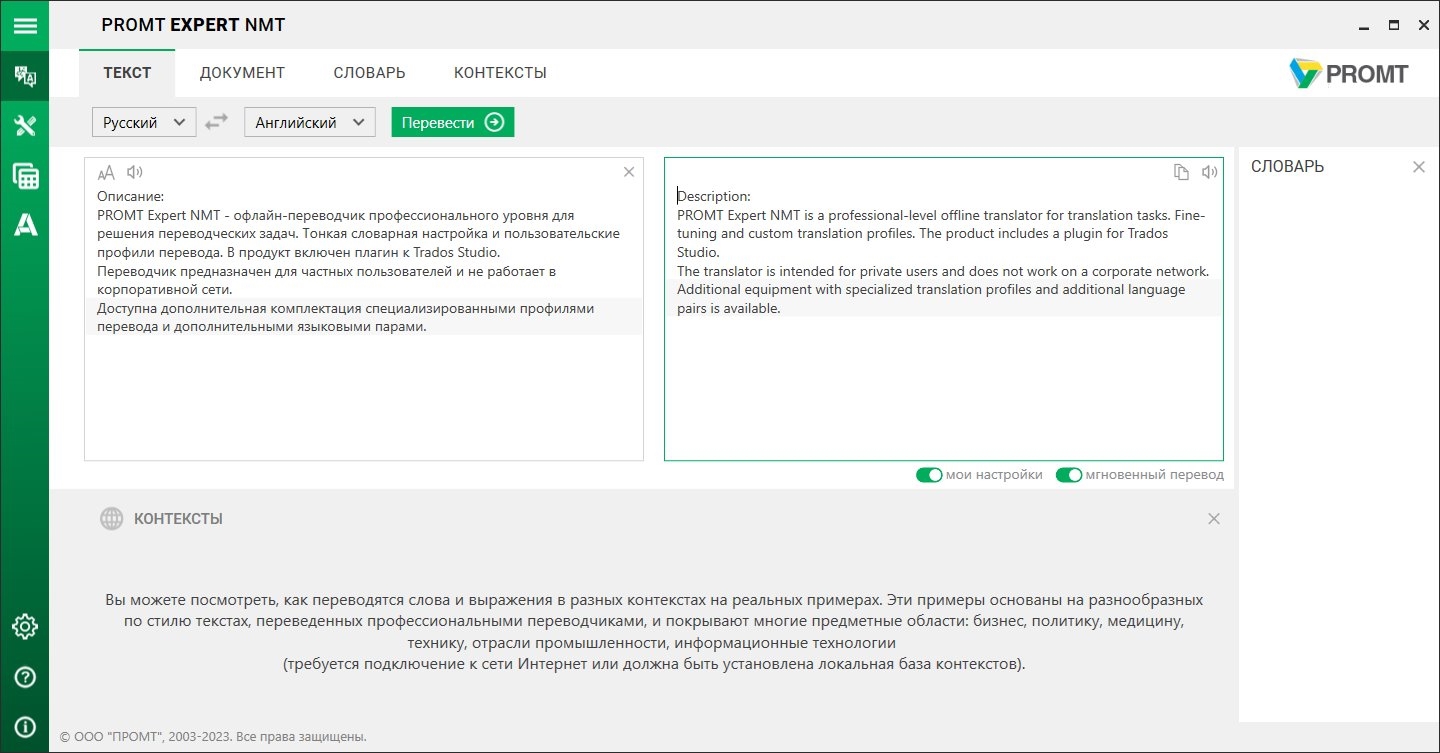Close the Словарь side panel
The image size is (1440, 753).
[x=1418, y=167]
